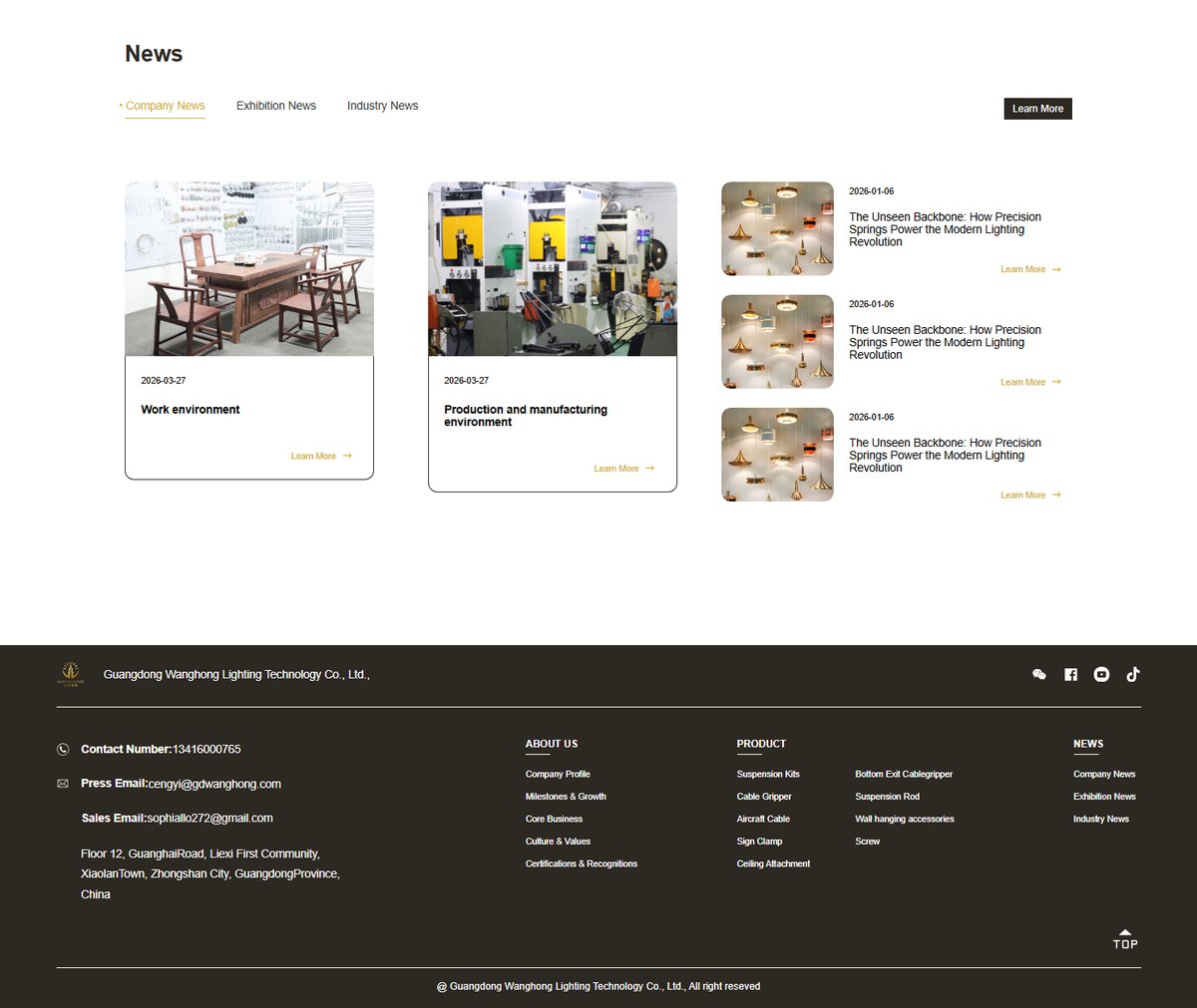The height and width of the screenshot is (1008, 1197).
Task: Open the PRODUCT footer heading
Action: tap(761, 744)
